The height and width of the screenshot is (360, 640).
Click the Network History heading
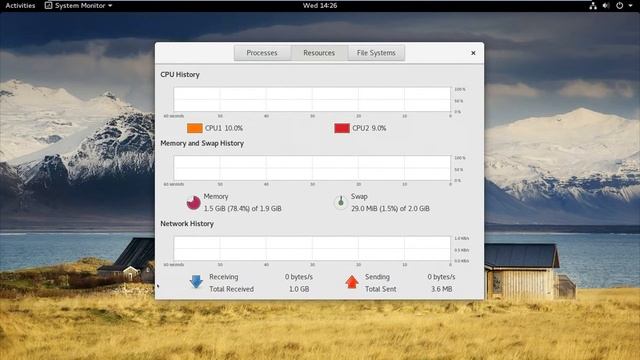(187, 224)
